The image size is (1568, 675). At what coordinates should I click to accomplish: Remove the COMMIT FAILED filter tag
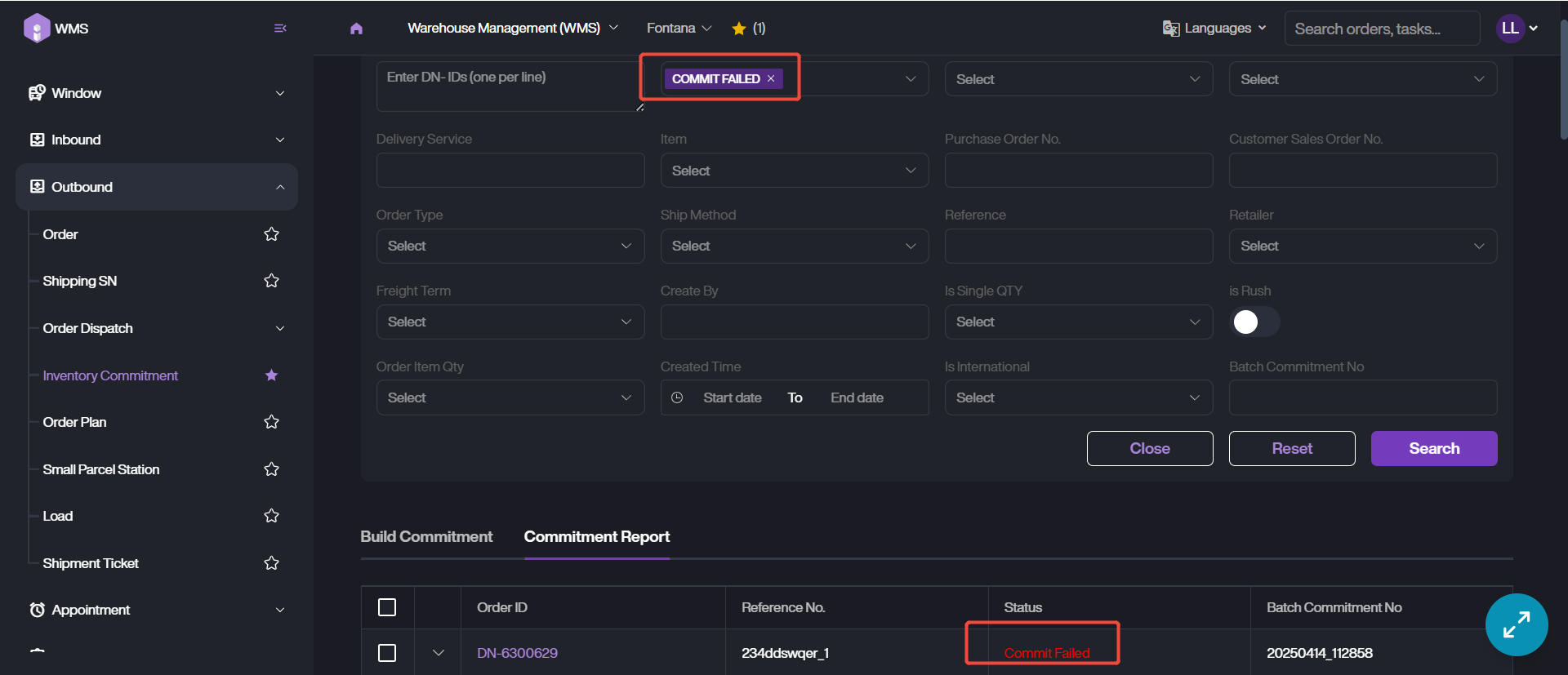771,79
